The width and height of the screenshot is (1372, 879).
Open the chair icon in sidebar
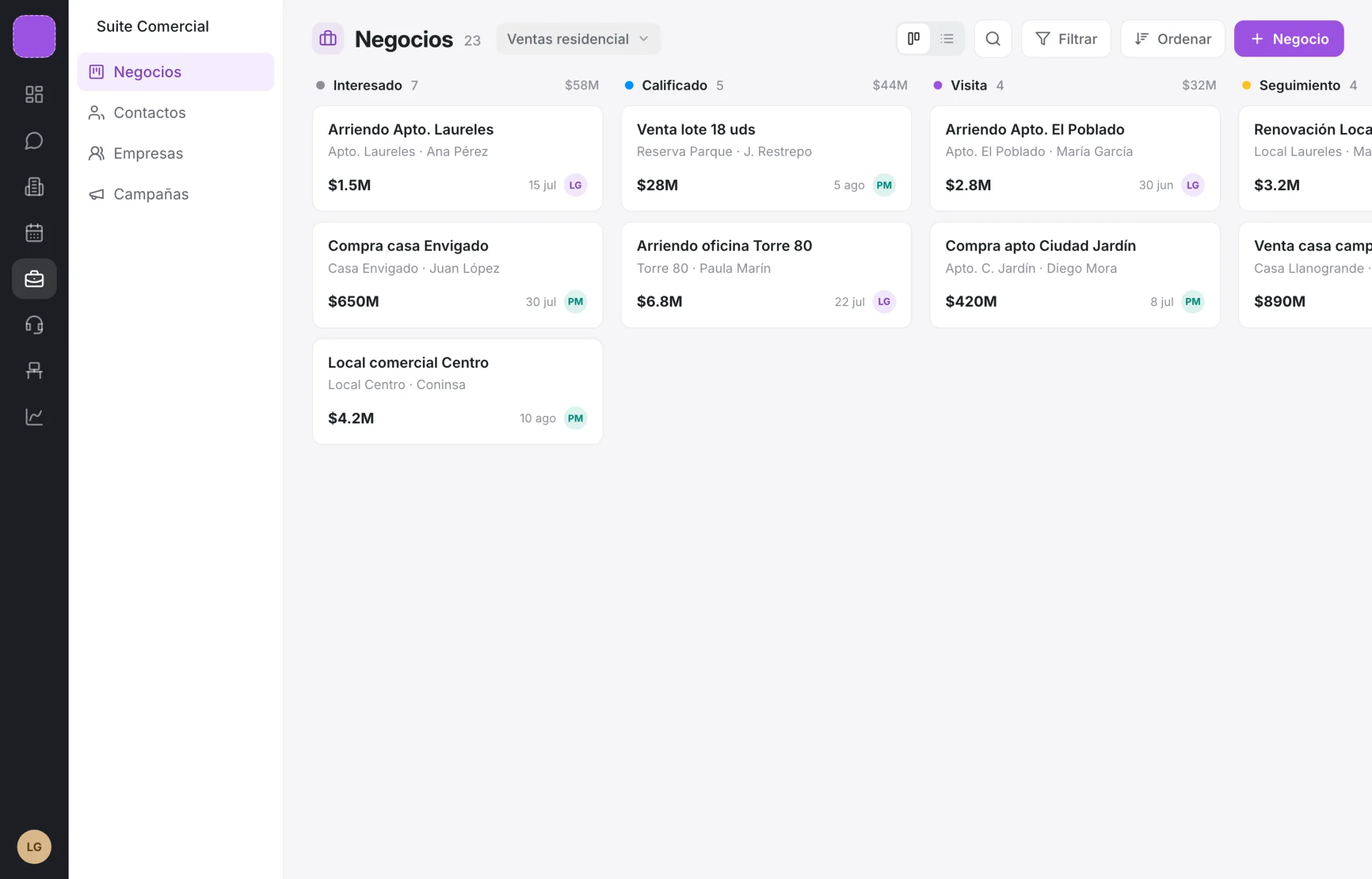[34, 371]
